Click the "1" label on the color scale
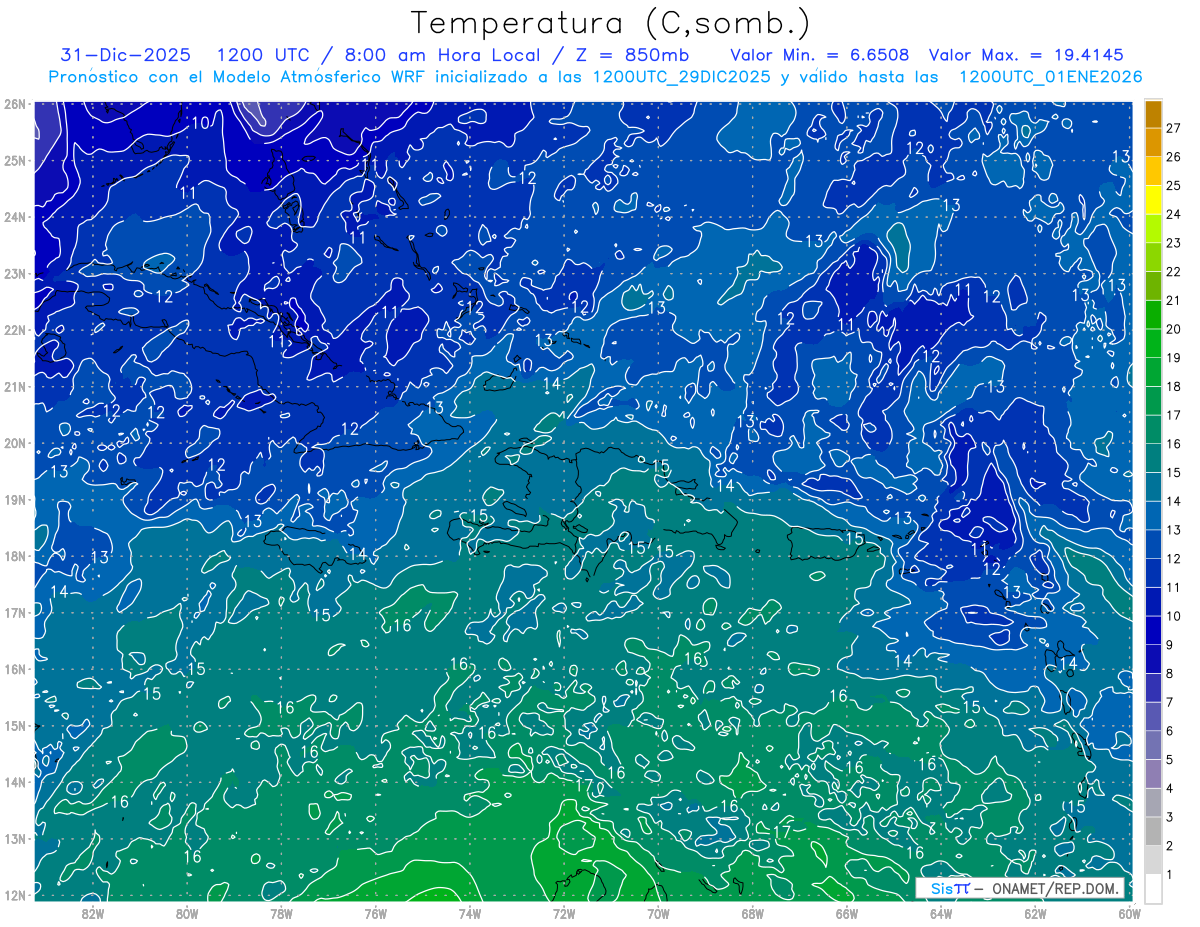The width and height of the screenshot is (1200, 927). pos(1171,875)
